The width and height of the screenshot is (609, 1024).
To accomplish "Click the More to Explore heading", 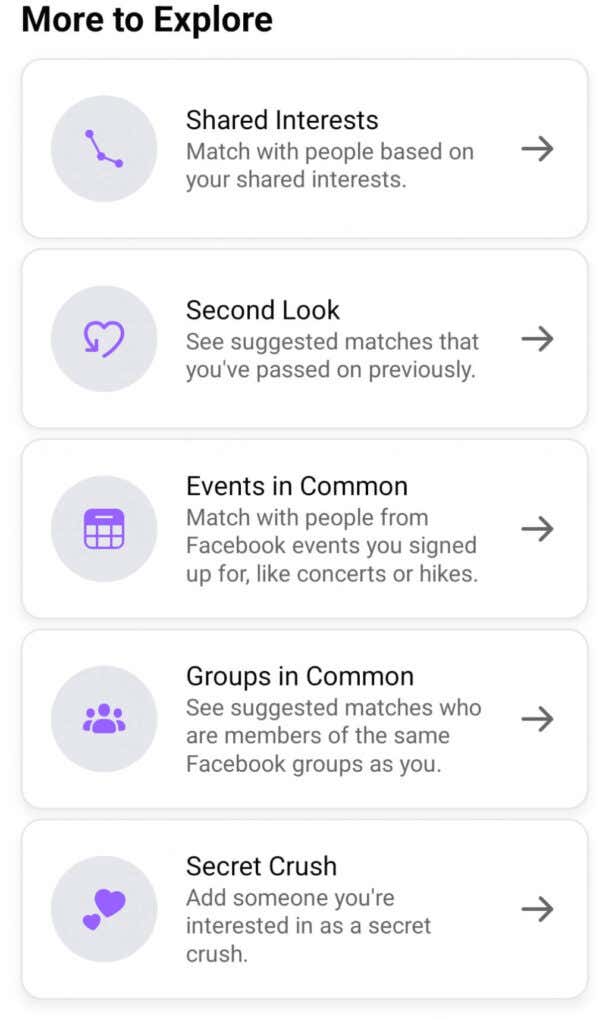I will 149,20.
